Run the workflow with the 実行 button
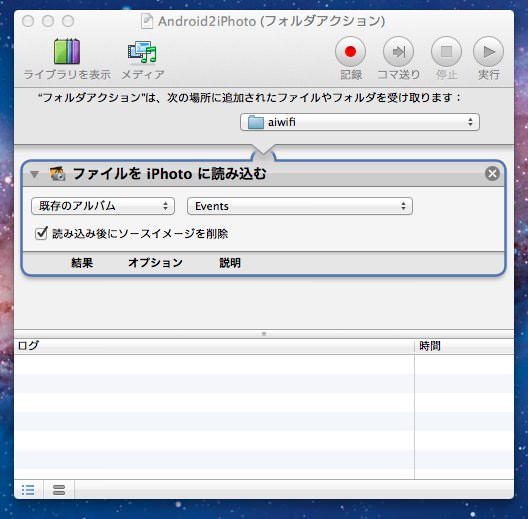Image resolution: width=528 pixels, height=519 pixels. click(488, 52)
